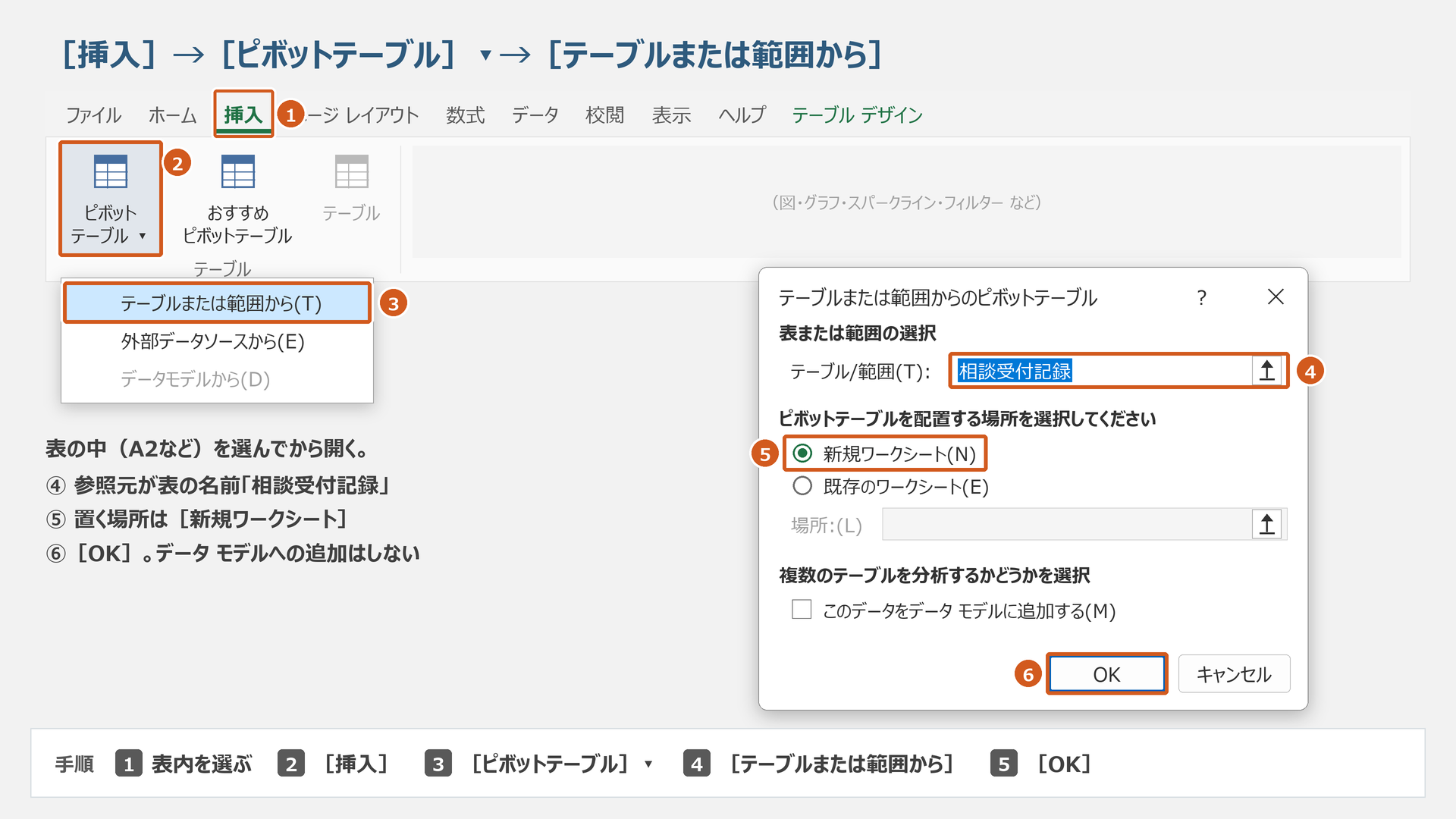Open the 数式 tab
Image resolution: width=1456 pixels, height=819 pixels.
[465, 115]
